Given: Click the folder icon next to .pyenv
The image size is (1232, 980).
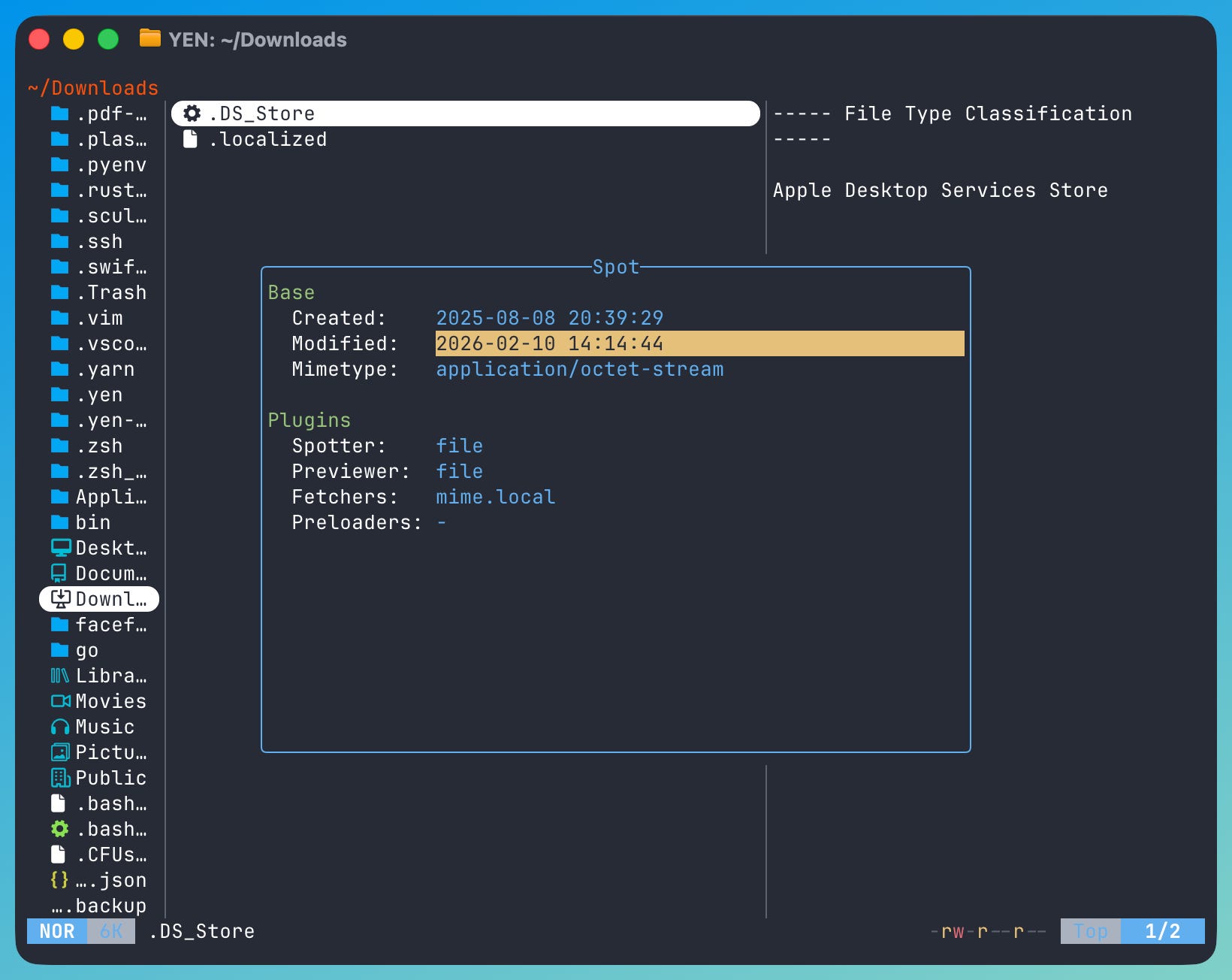Looking at the screenshot, I should [x=60, y=165].
